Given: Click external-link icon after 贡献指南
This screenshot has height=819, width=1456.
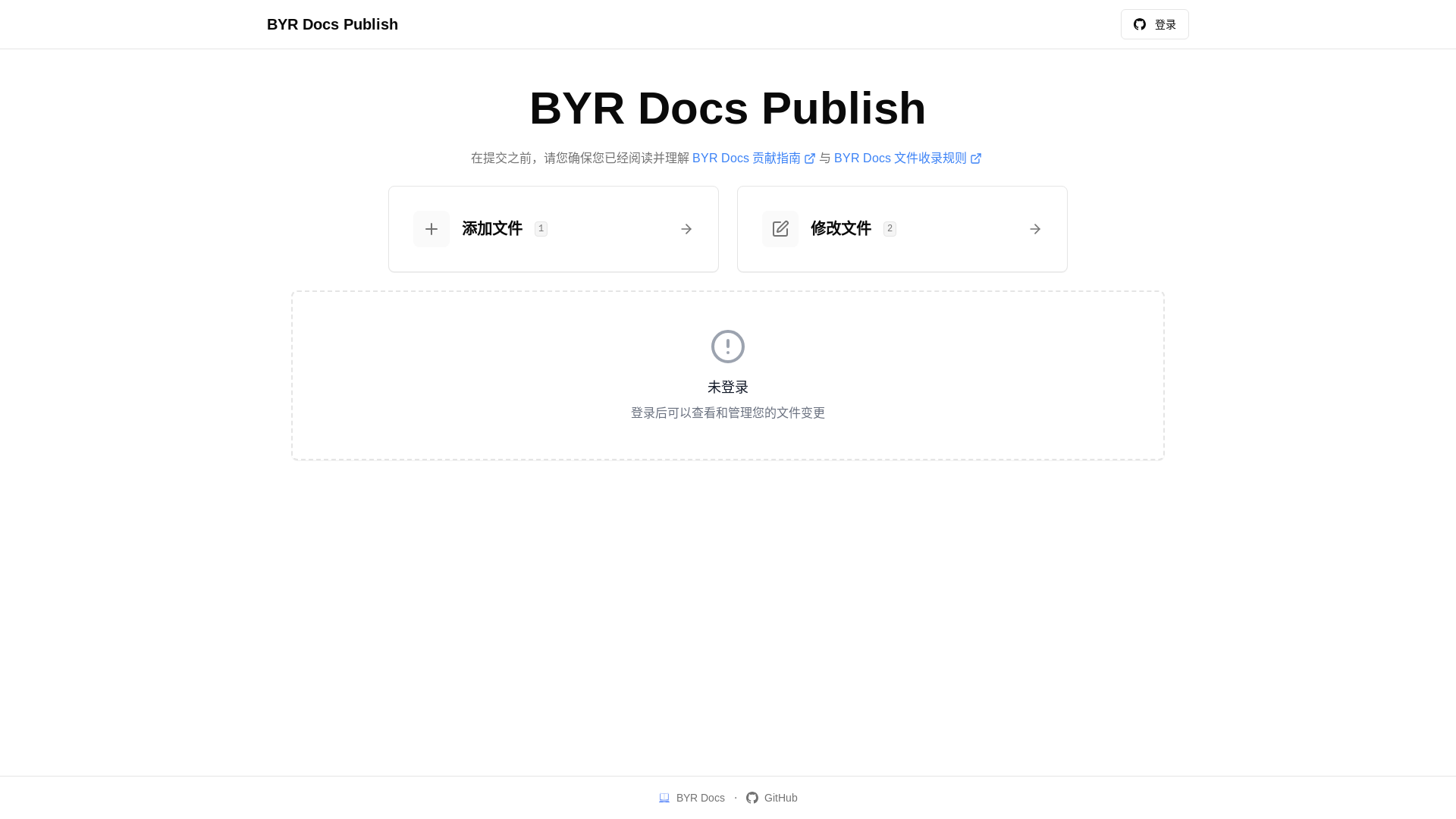Looking at the screenshot, I should click(x=810, y=158).
